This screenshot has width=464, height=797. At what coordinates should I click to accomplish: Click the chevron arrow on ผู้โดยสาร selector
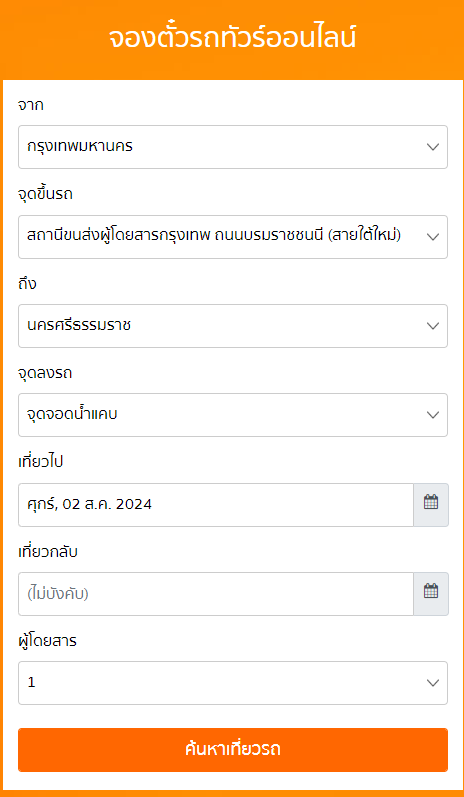[x=432, y=683]
